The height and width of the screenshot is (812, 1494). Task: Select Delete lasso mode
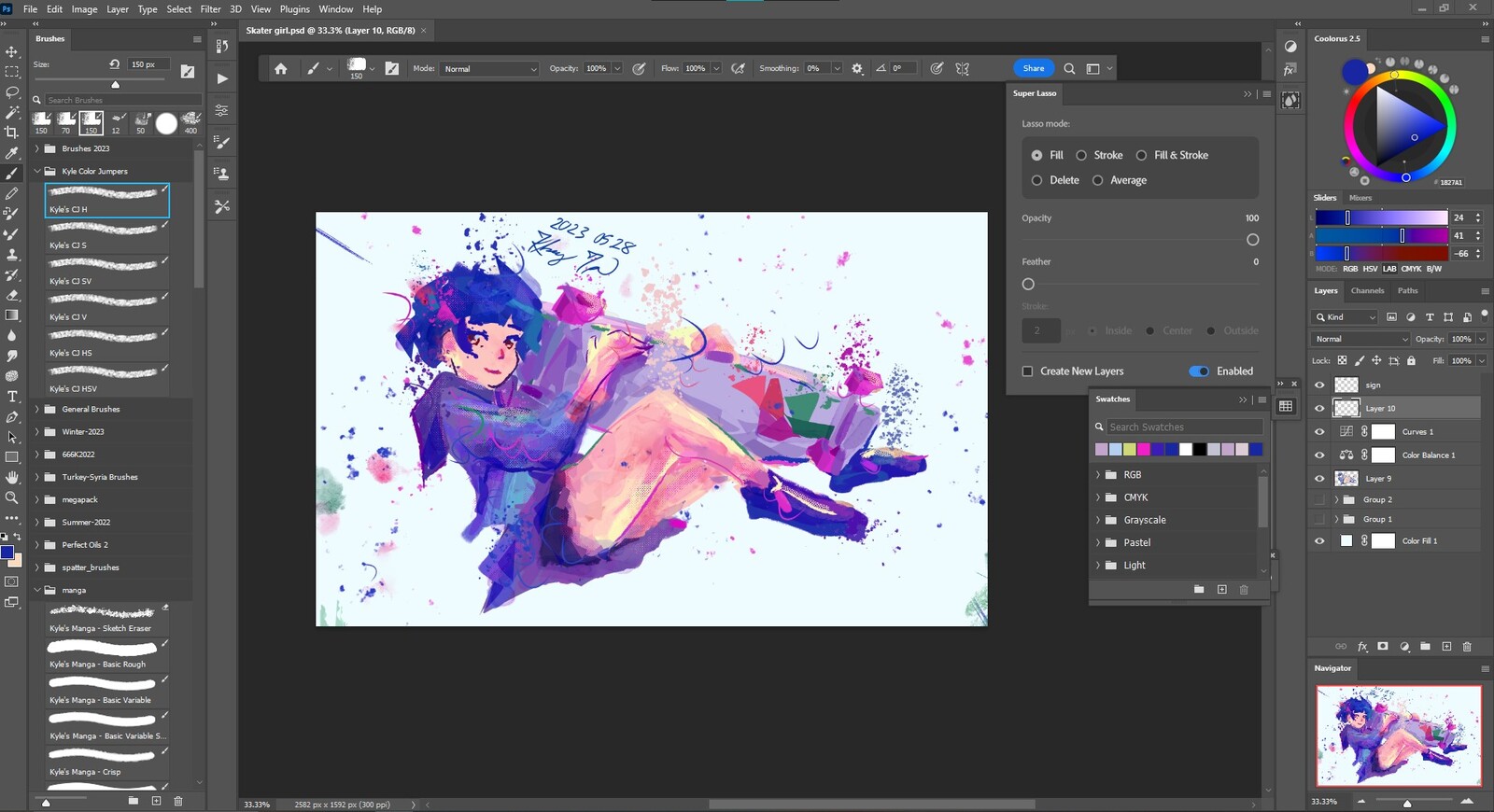pos(1036,180)
